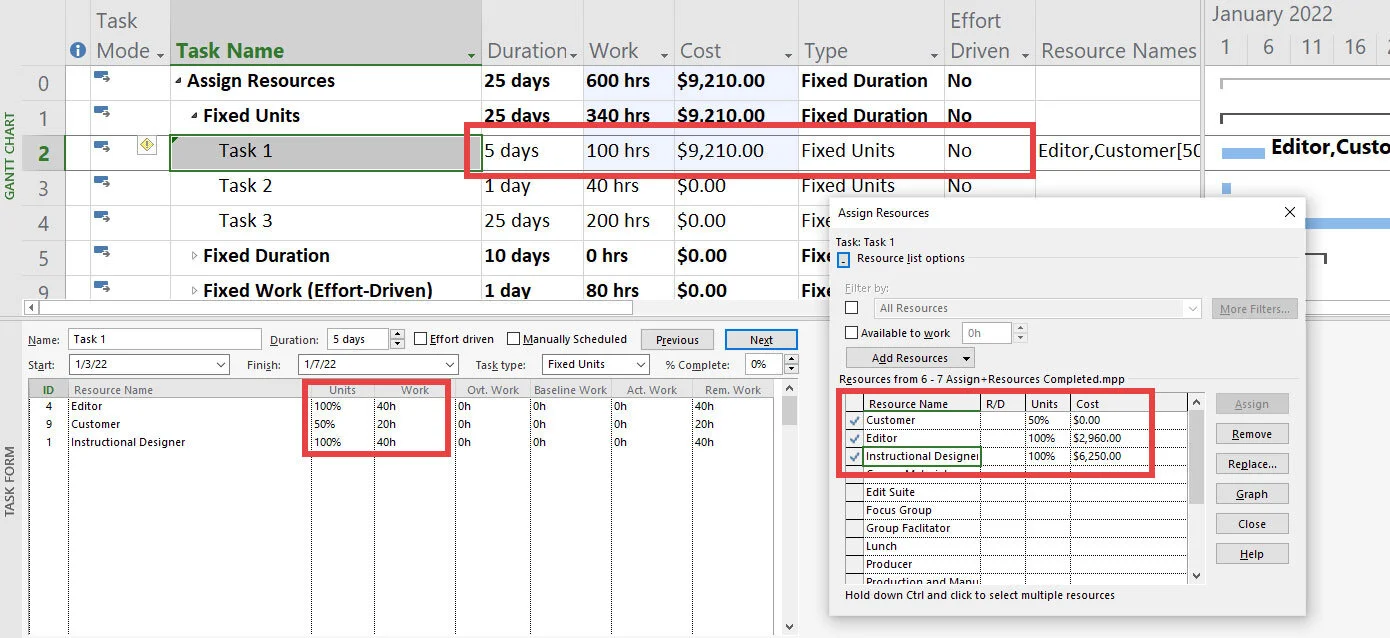Screen dimensions: 1390x638
Task: Expand the Fixed Duration summary task
Action: (x=195, y=256)
